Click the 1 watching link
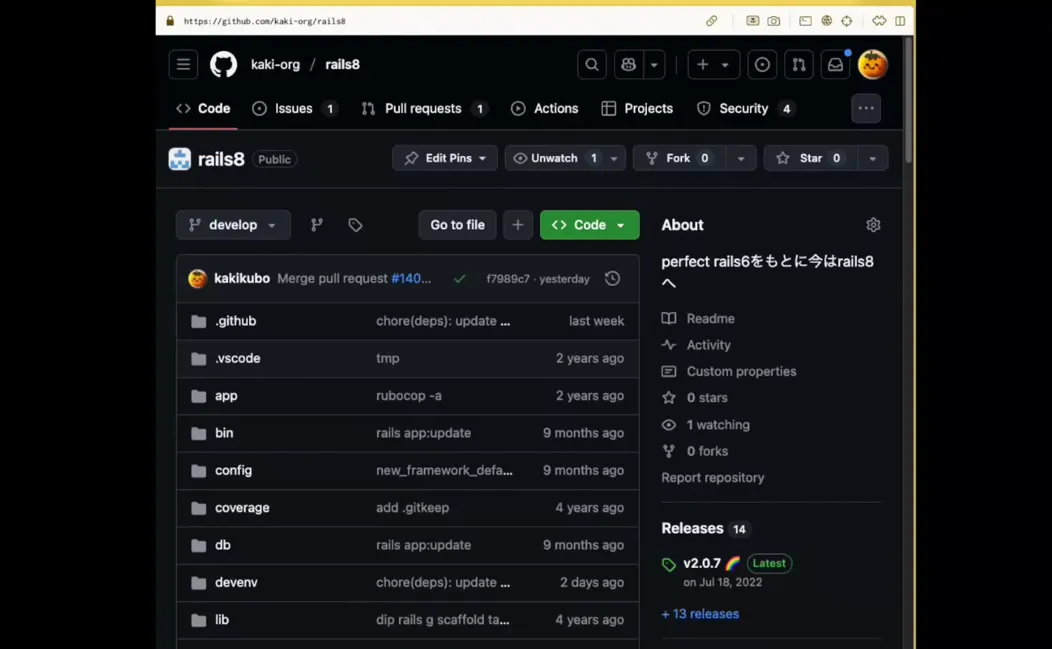 706,425
